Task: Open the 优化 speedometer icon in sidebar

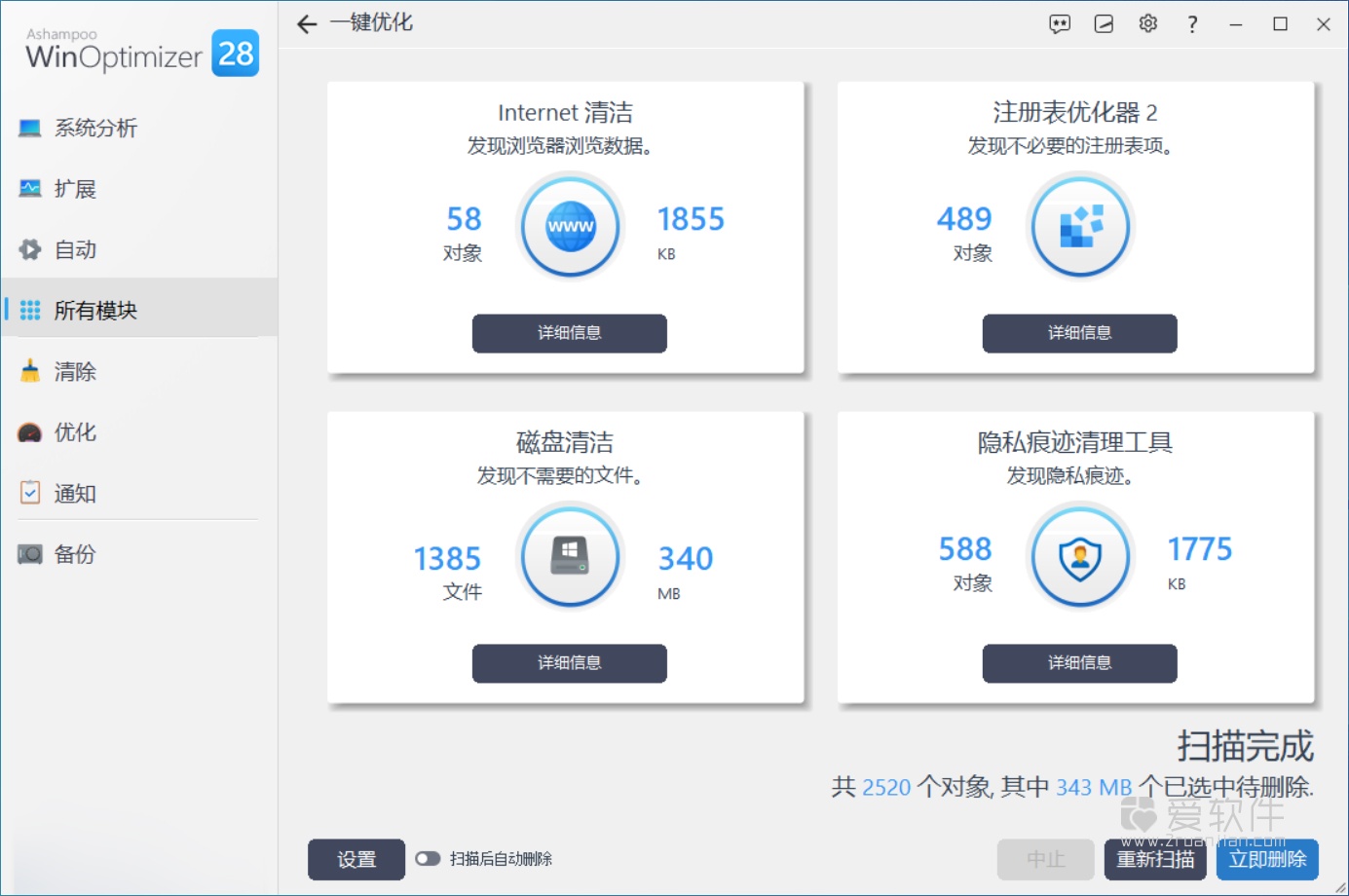Action: pyautogui.click(x=73, y=432)
